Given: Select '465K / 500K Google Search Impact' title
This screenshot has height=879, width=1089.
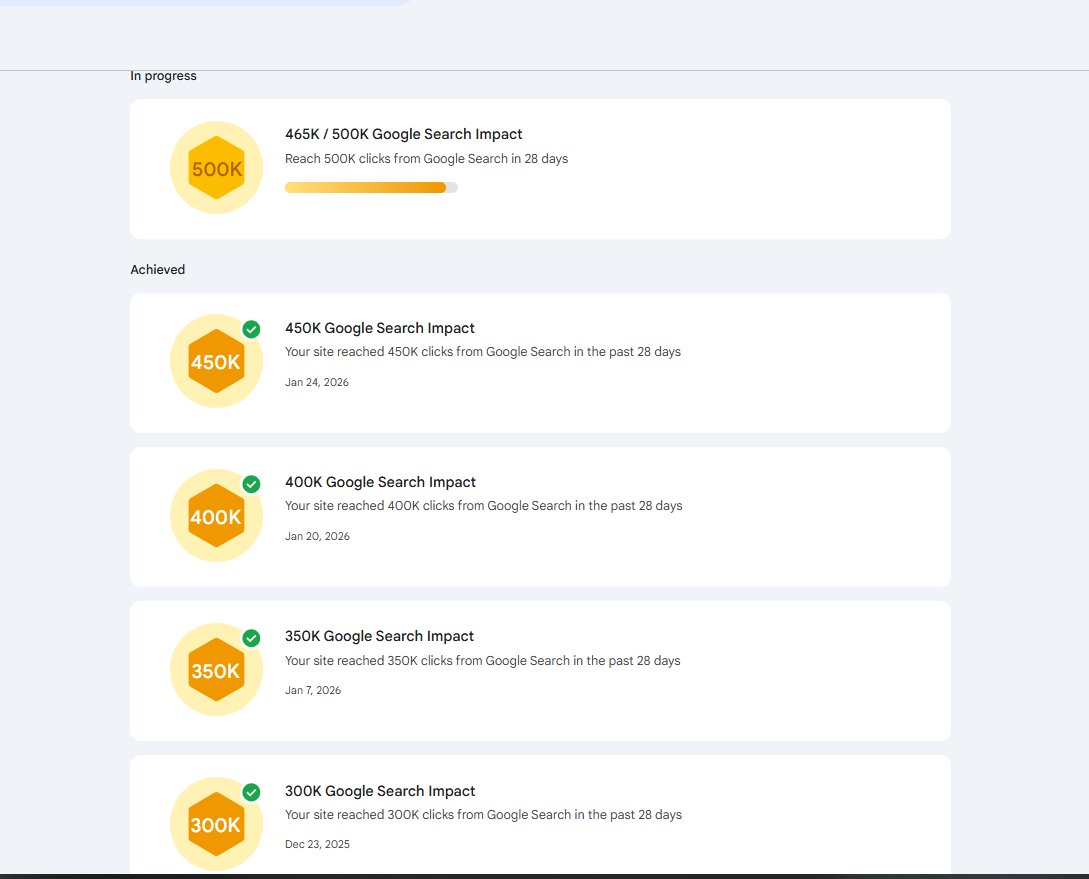Looking at the screenshot, I should pyautogui.click(x=404, y=134).
